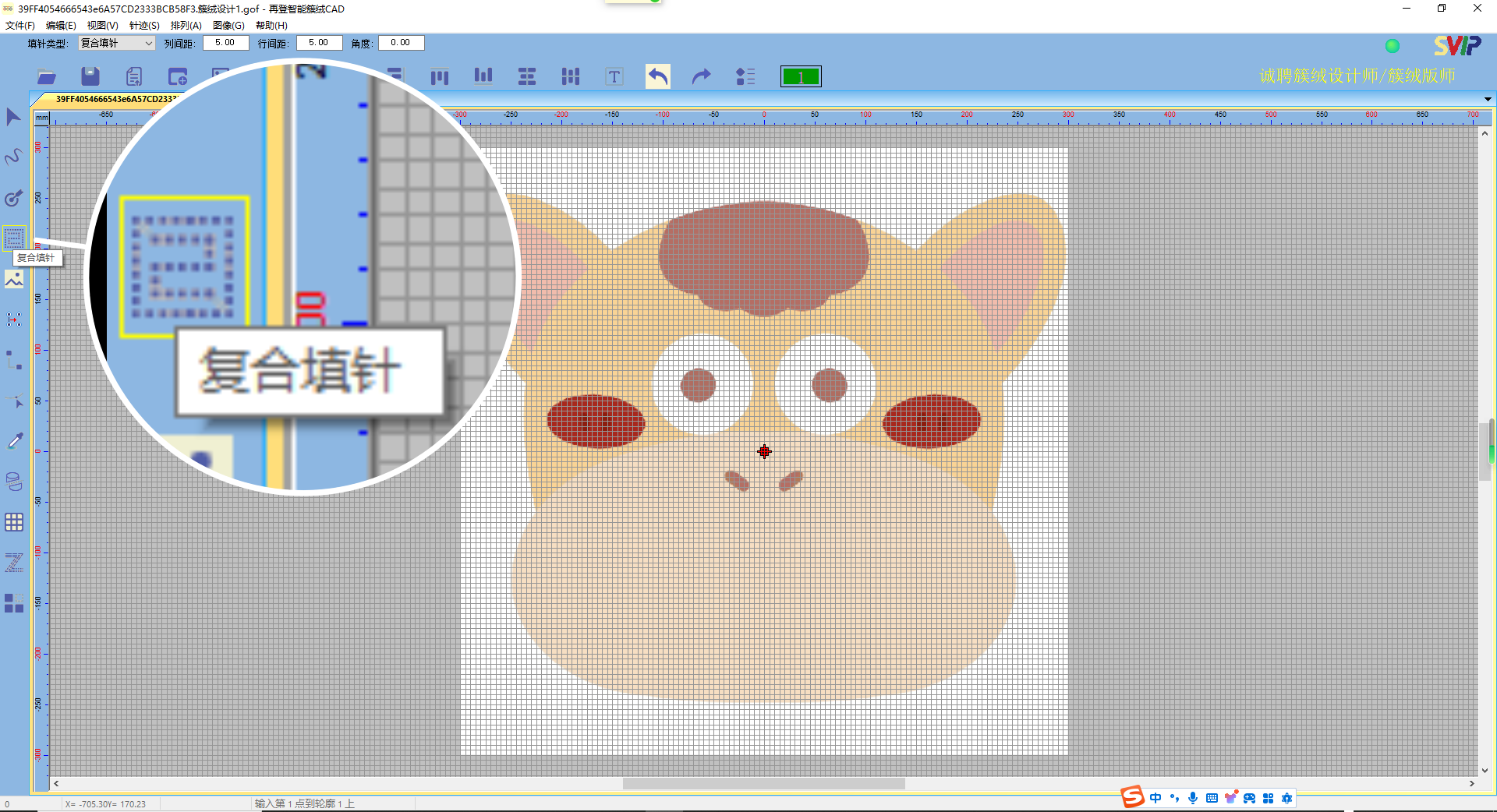Viewport: 1497px width, 812px height.
Task: Open the 图像(G) menu
Action: [x=228, y=26]
